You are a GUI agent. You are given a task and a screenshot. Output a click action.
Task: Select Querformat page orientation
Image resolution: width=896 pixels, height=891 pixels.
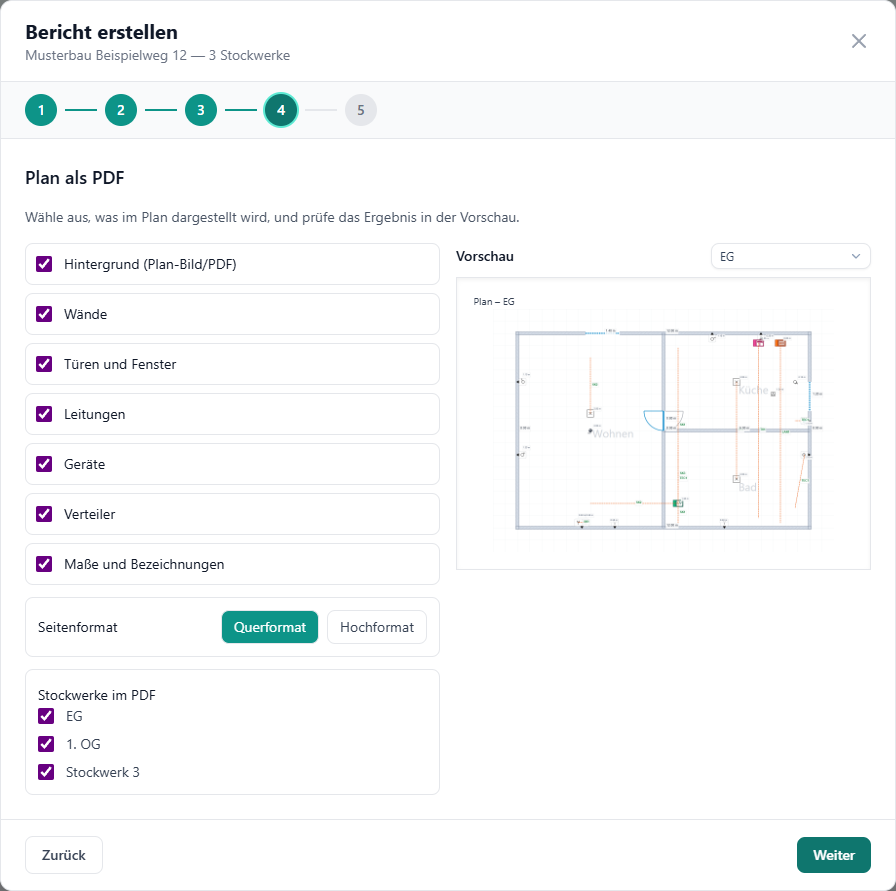pyautogui.click(x=270, y=627)
